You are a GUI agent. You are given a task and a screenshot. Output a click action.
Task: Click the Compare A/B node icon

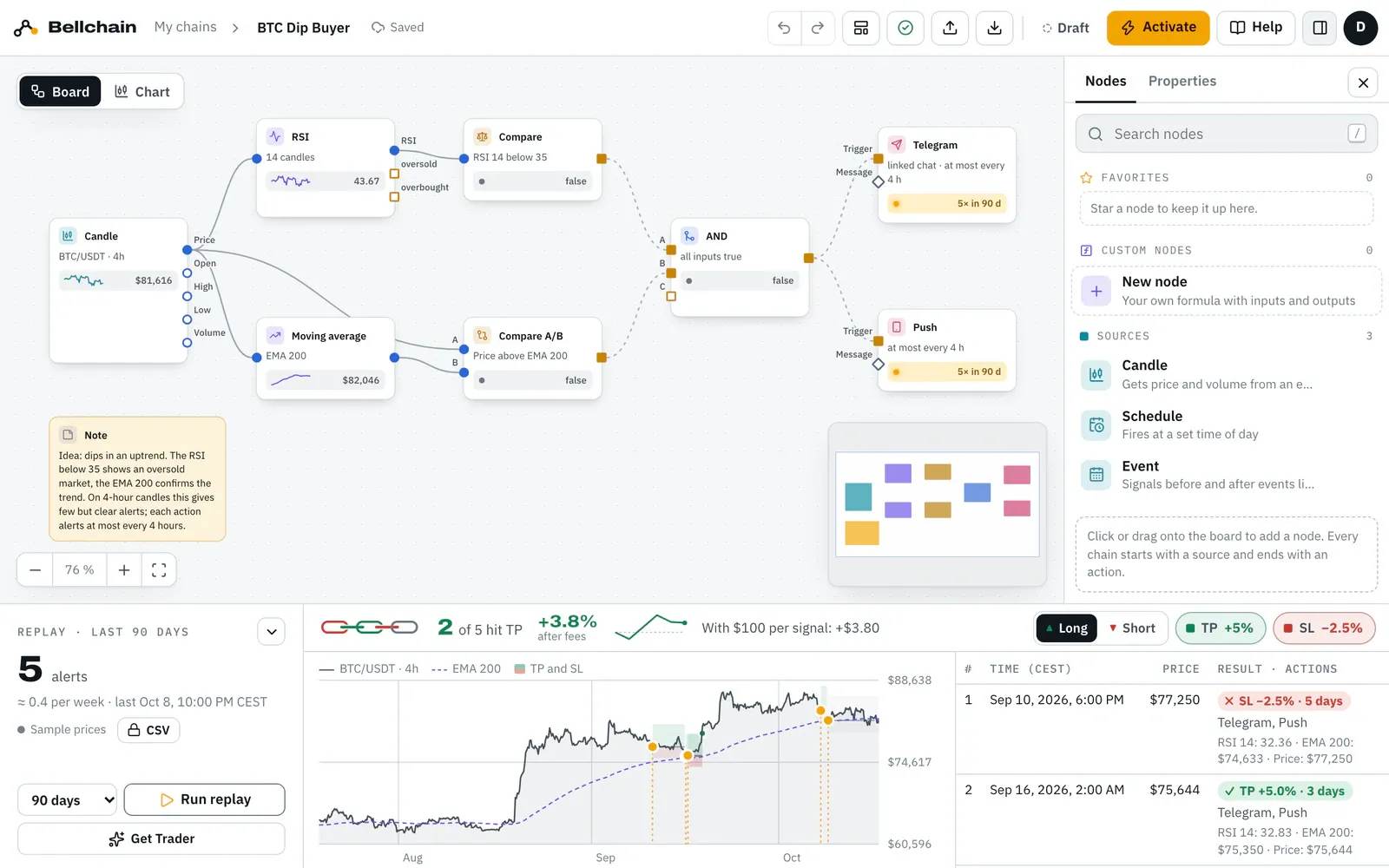[x=482, y=335]
